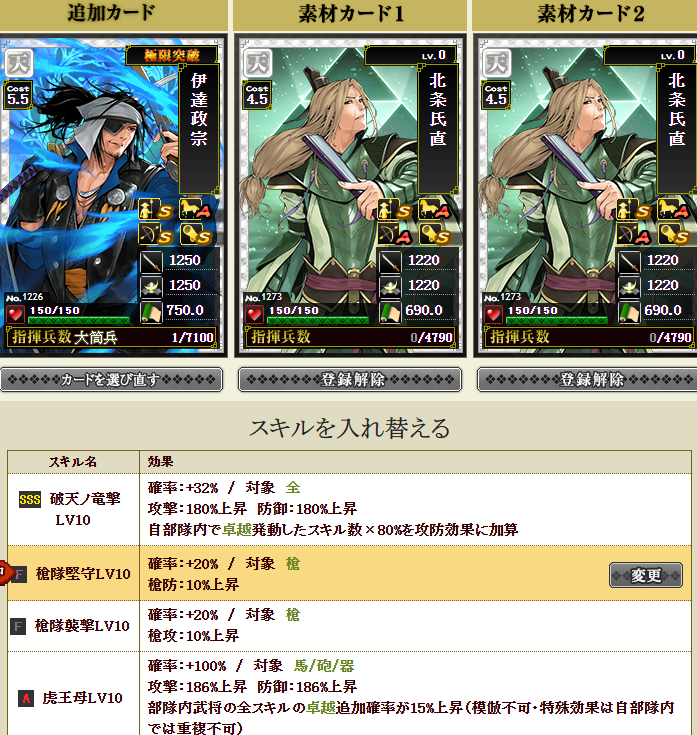The width and height of the screenshot is (697, 735).
Task: Click the 卓越 link in 破天ノ竜撃 description
Action: coord(237,530)
